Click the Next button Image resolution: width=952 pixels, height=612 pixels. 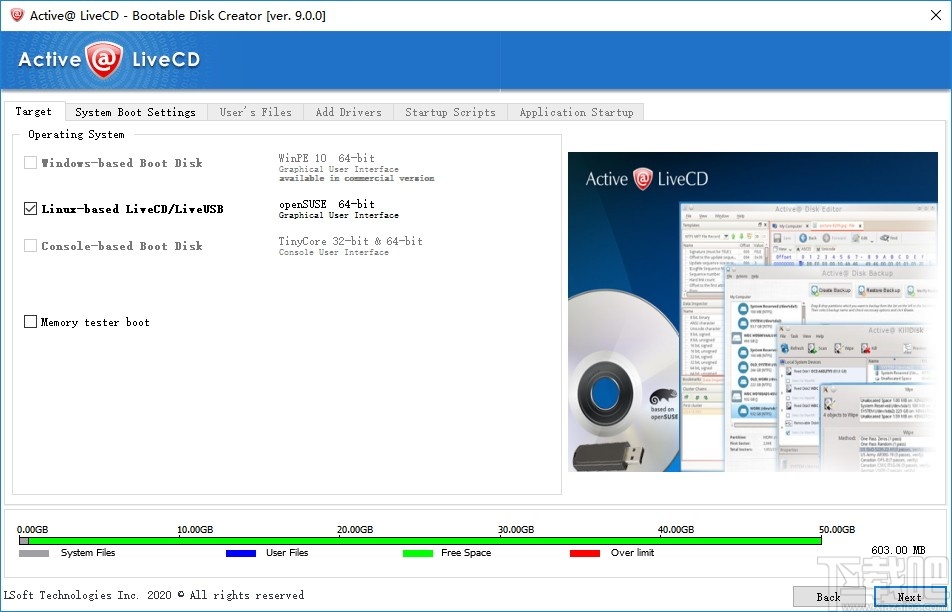coord(909,596)
